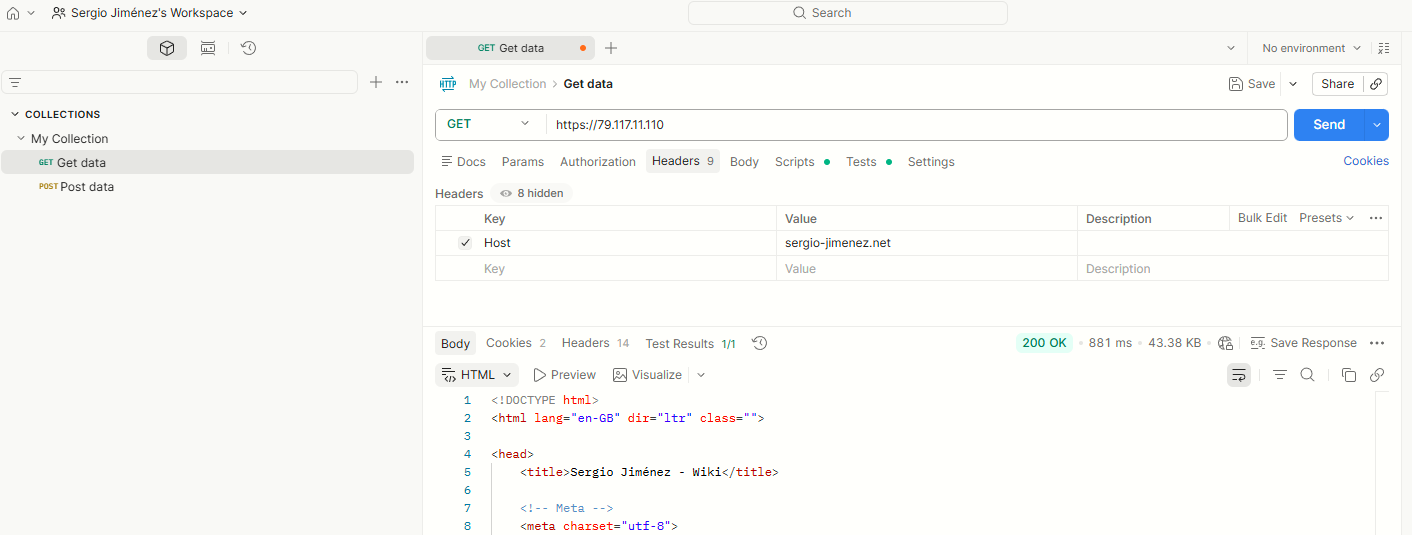
Task: Click the blue Send button
Action: 1329,124
